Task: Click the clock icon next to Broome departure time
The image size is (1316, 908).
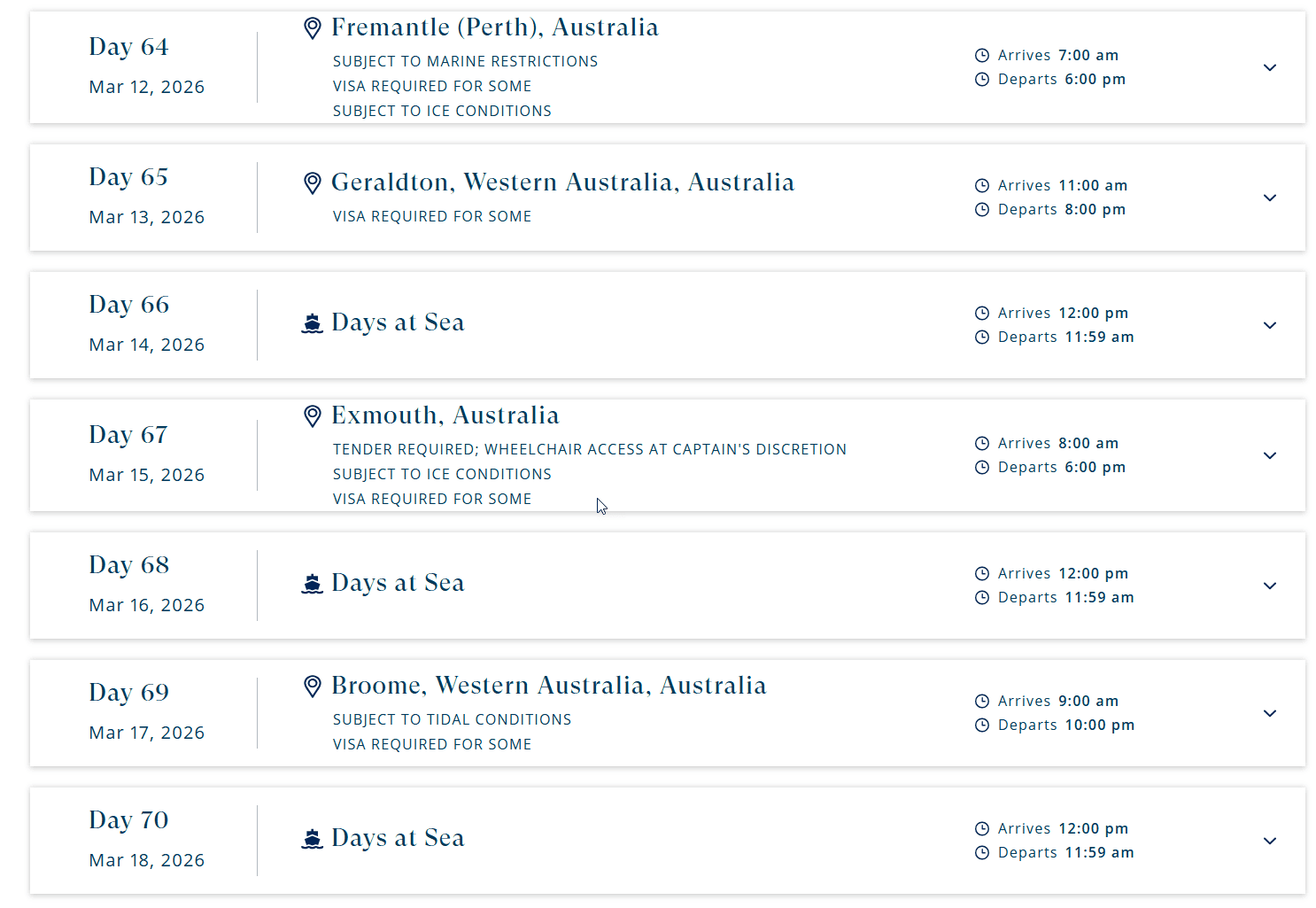Action: 982,726
